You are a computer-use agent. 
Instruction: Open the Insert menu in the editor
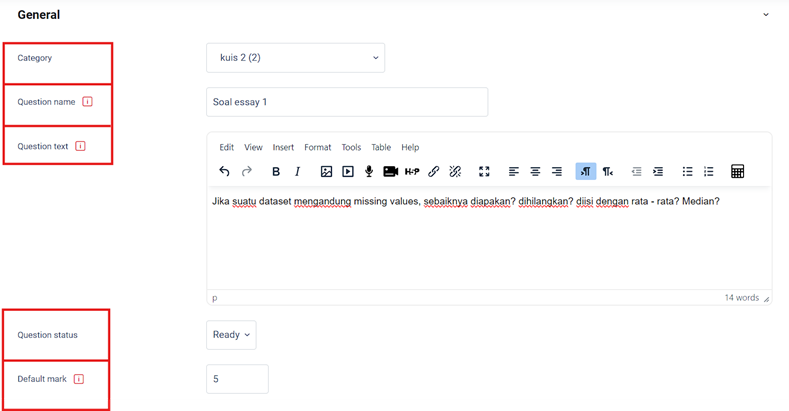pos(283,147)
